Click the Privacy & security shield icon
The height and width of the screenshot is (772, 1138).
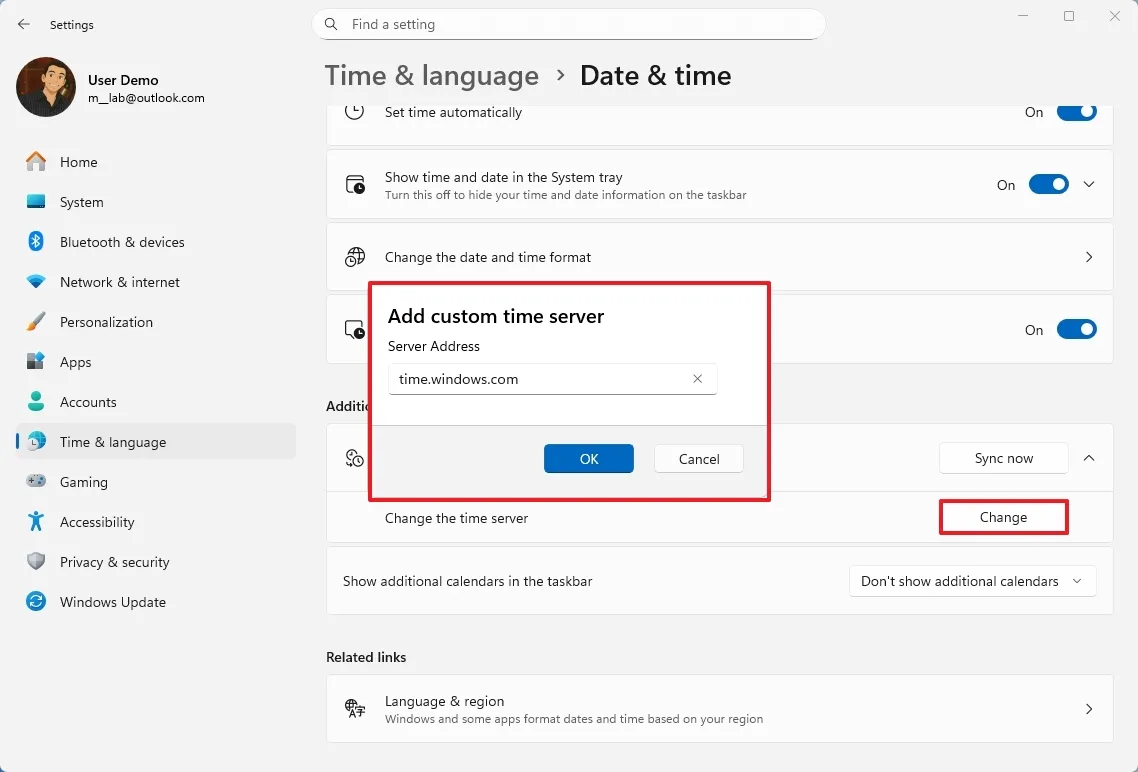tap(36, 562)
